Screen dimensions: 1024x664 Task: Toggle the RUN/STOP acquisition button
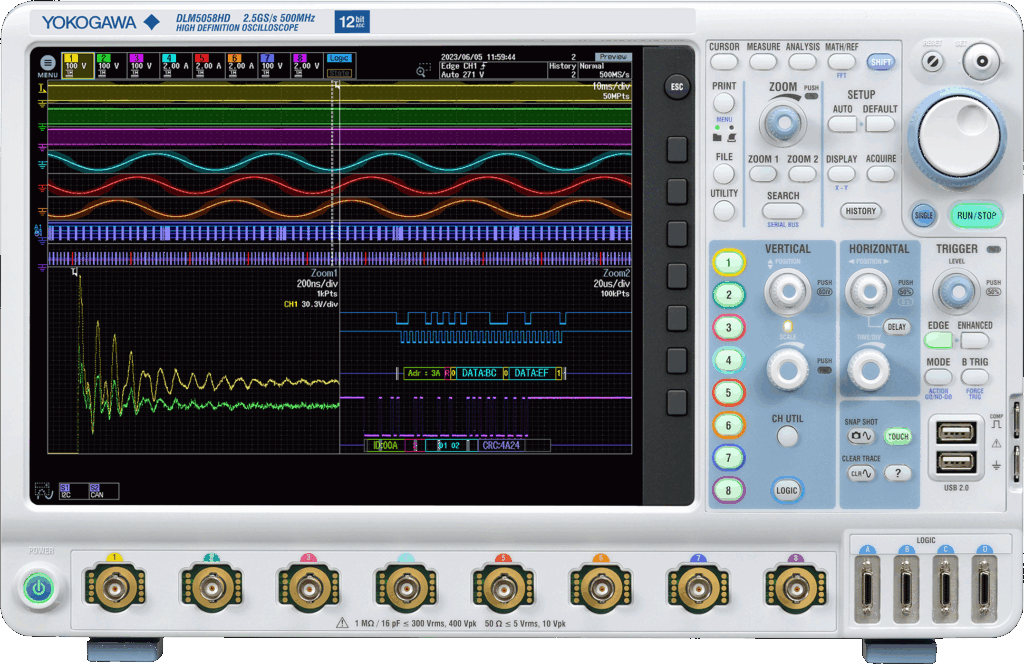click(x=977, y=215)
